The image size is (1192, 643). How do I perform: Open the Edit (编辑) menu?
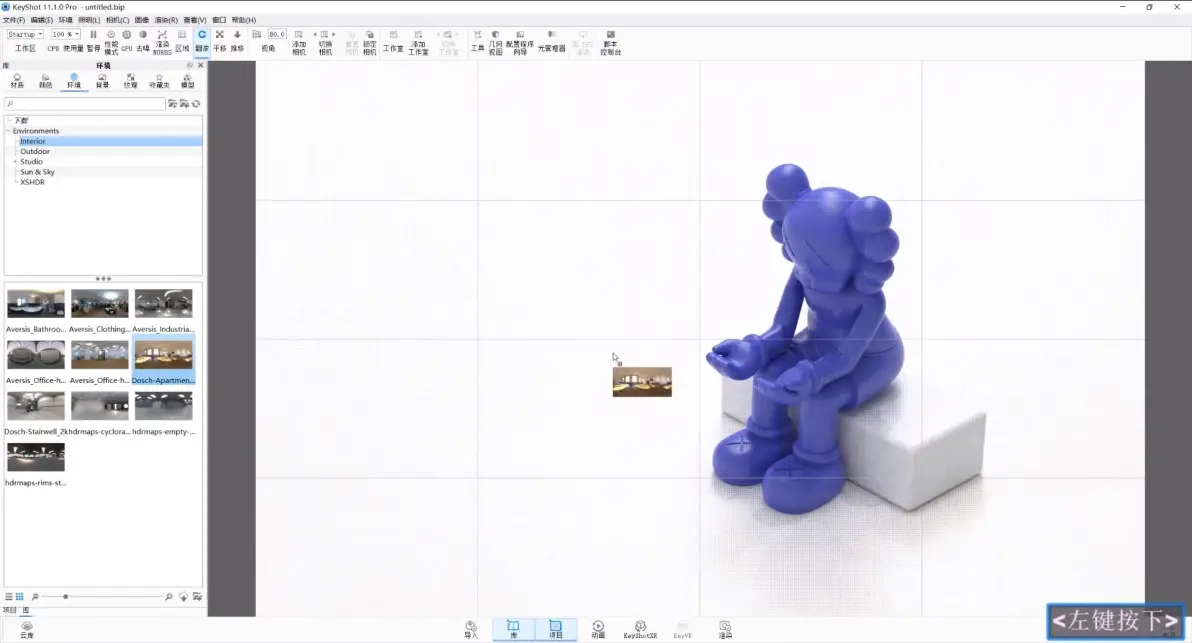pos(42,20)
